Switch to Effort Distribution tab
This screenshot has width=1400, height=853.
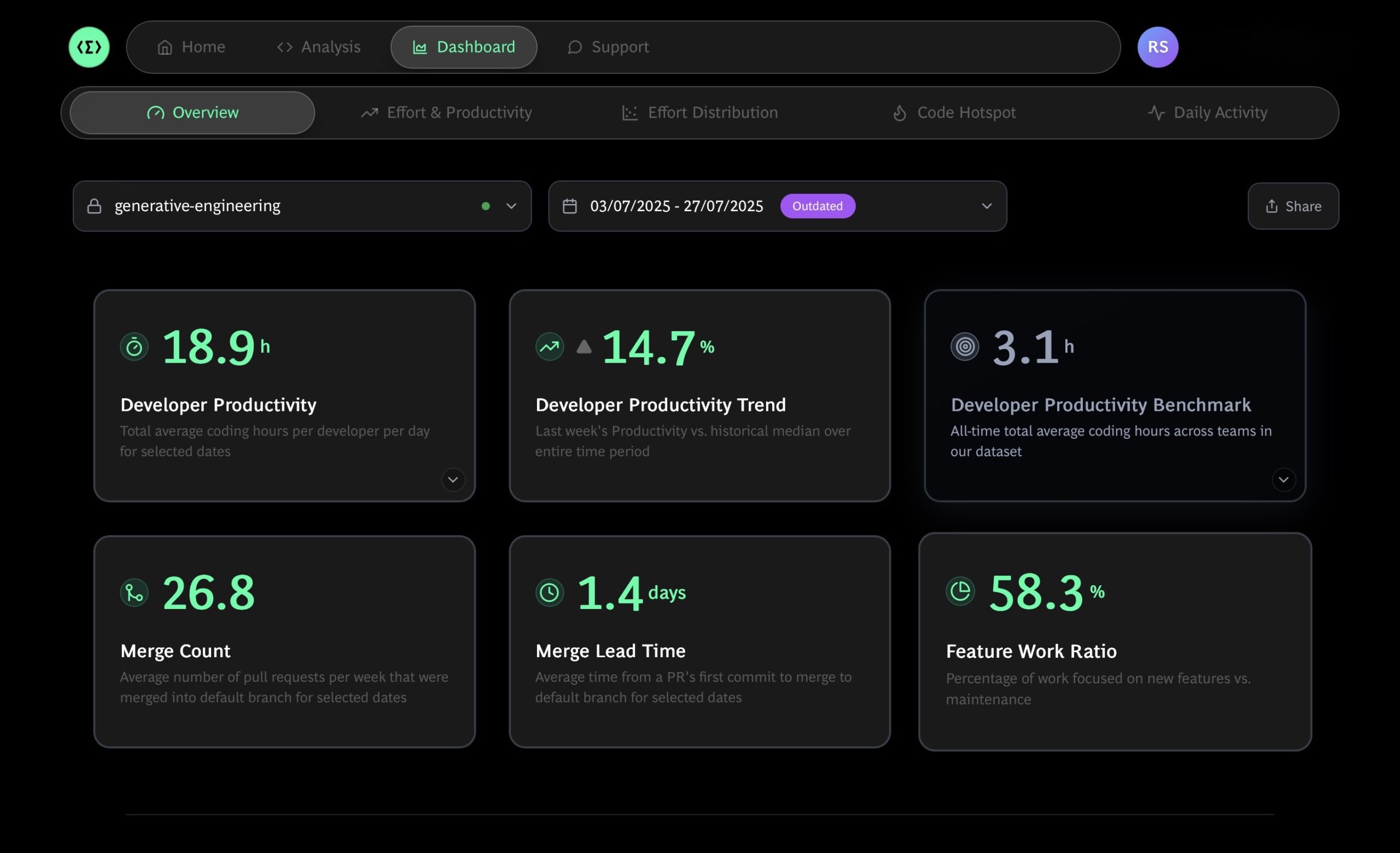tap(700, 113)
